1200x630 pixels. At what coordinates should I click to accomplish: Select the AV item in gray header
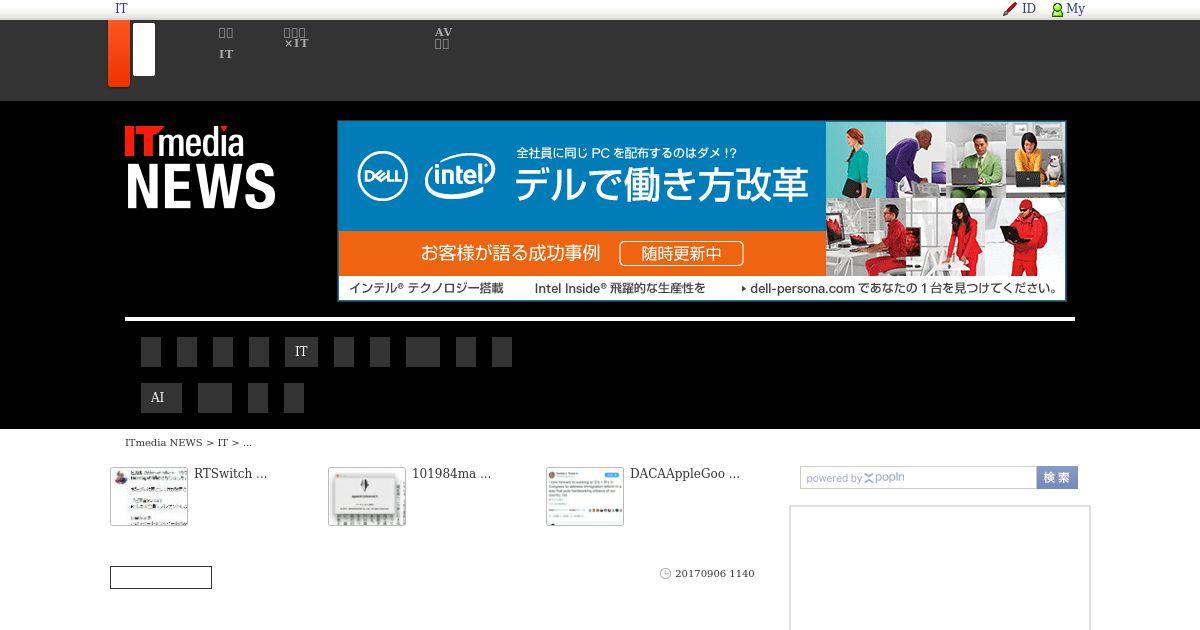[443, 38]
